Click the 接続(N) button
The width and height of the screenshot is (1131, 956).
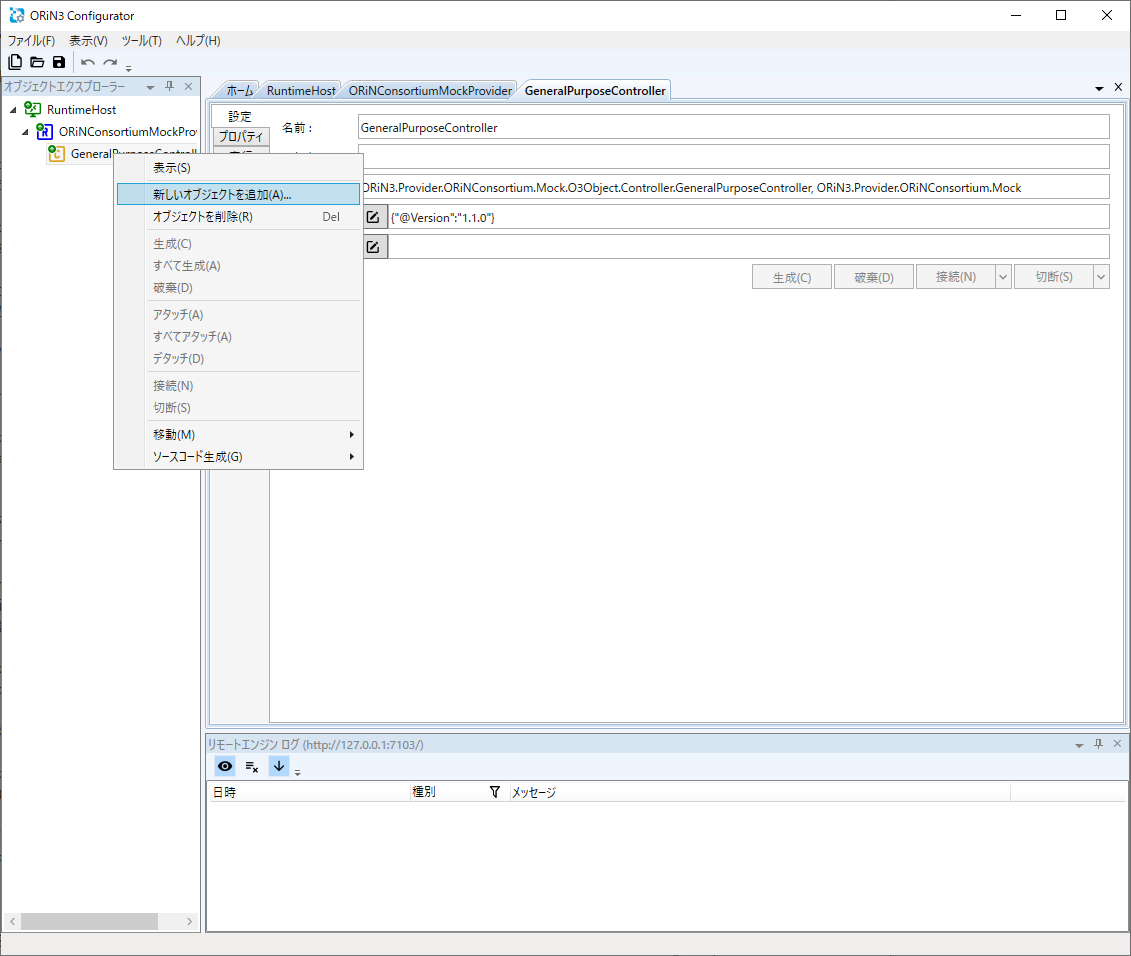pos(956,277)
